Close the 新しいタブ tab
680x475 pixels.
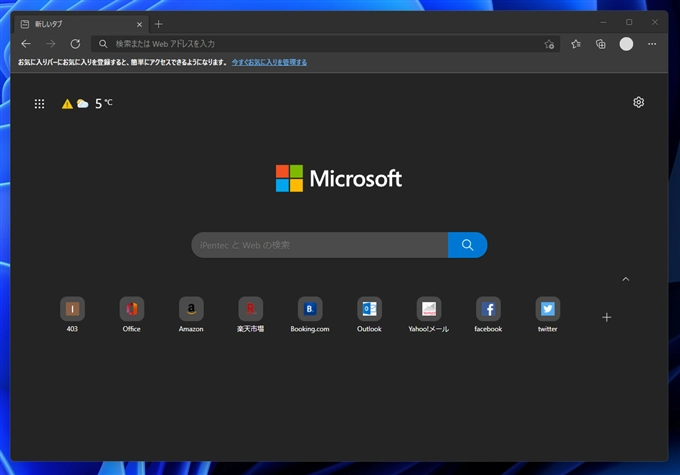(x=139, y=25)
